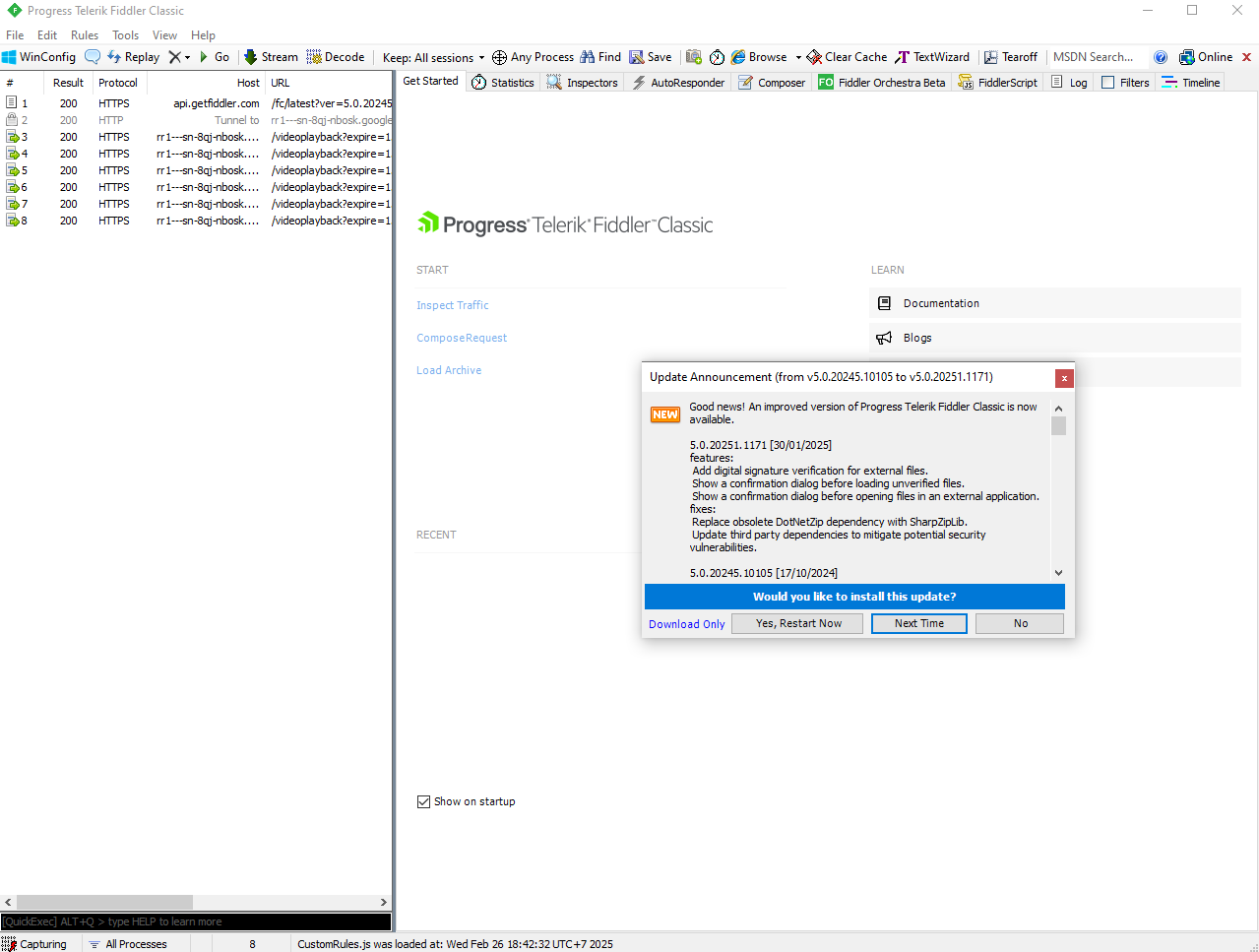Select session row number 5
The width and height of the screenshot is (1259, 952).
pyautogui.click(x=197, y=170)
